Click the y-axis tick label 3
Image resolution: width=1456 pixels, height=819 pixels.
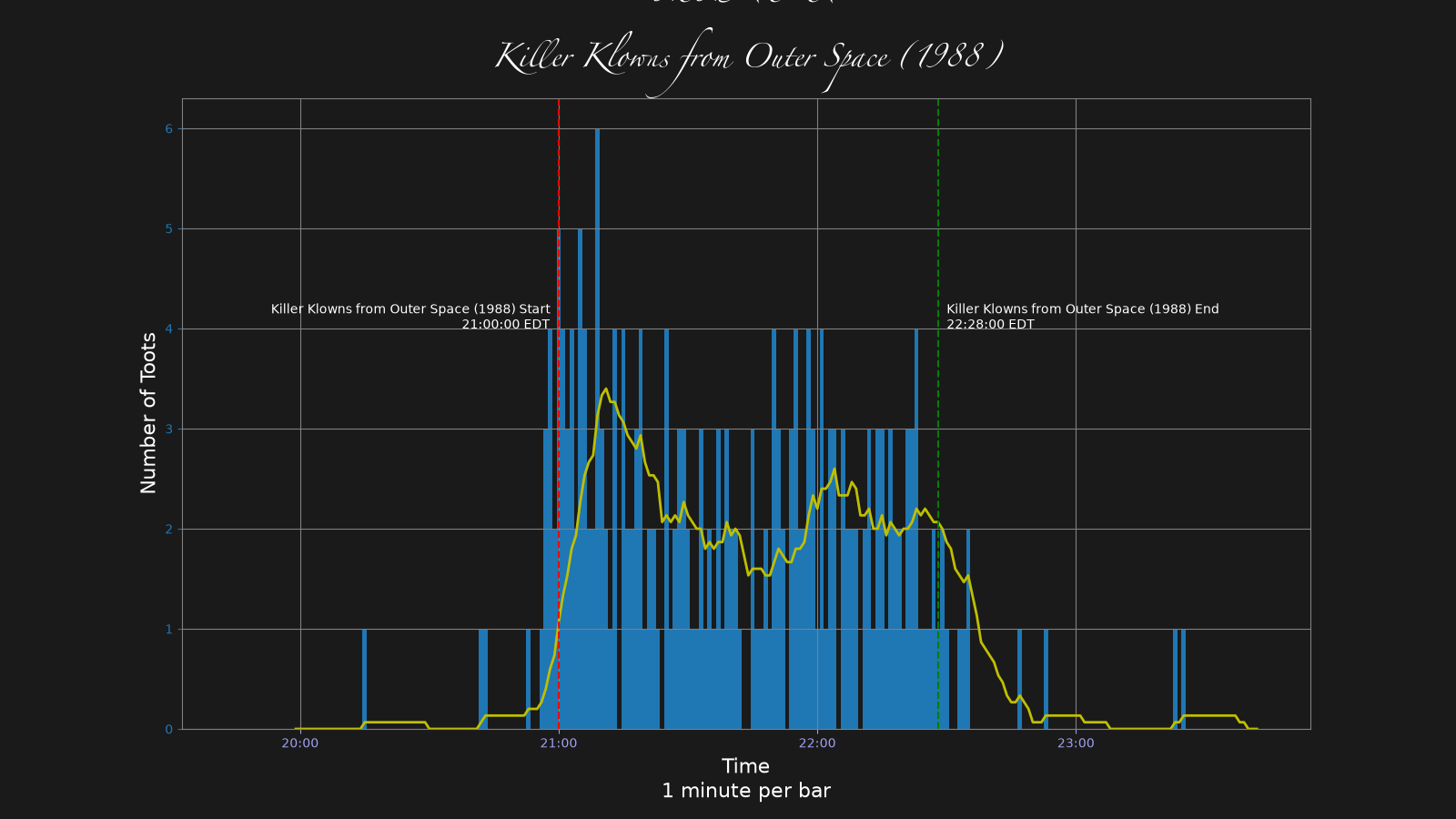point(168,430)
